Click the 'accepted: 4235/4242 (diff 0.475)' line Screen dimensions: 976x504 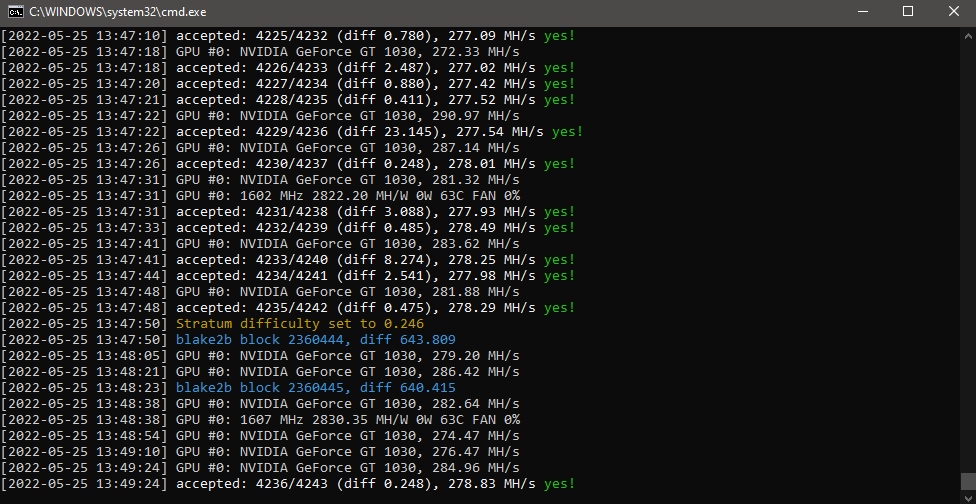(x=288, y=307)
